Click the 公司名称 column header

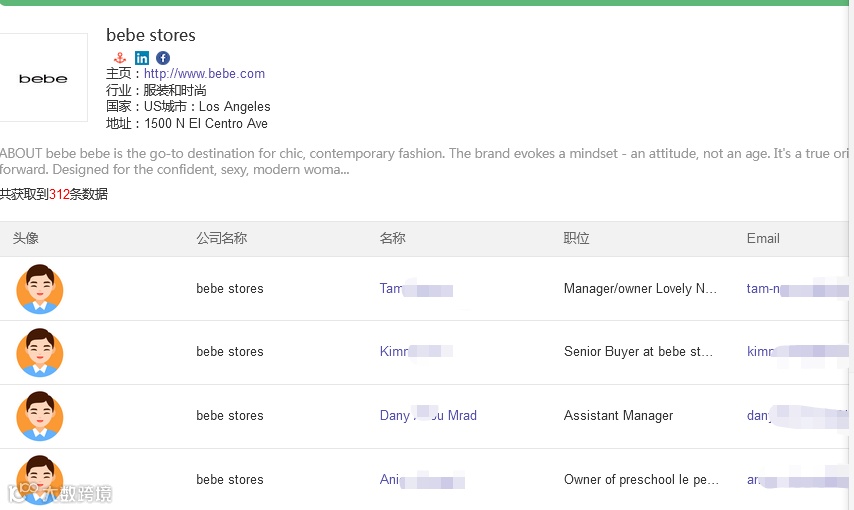click(x=221, y=239)
